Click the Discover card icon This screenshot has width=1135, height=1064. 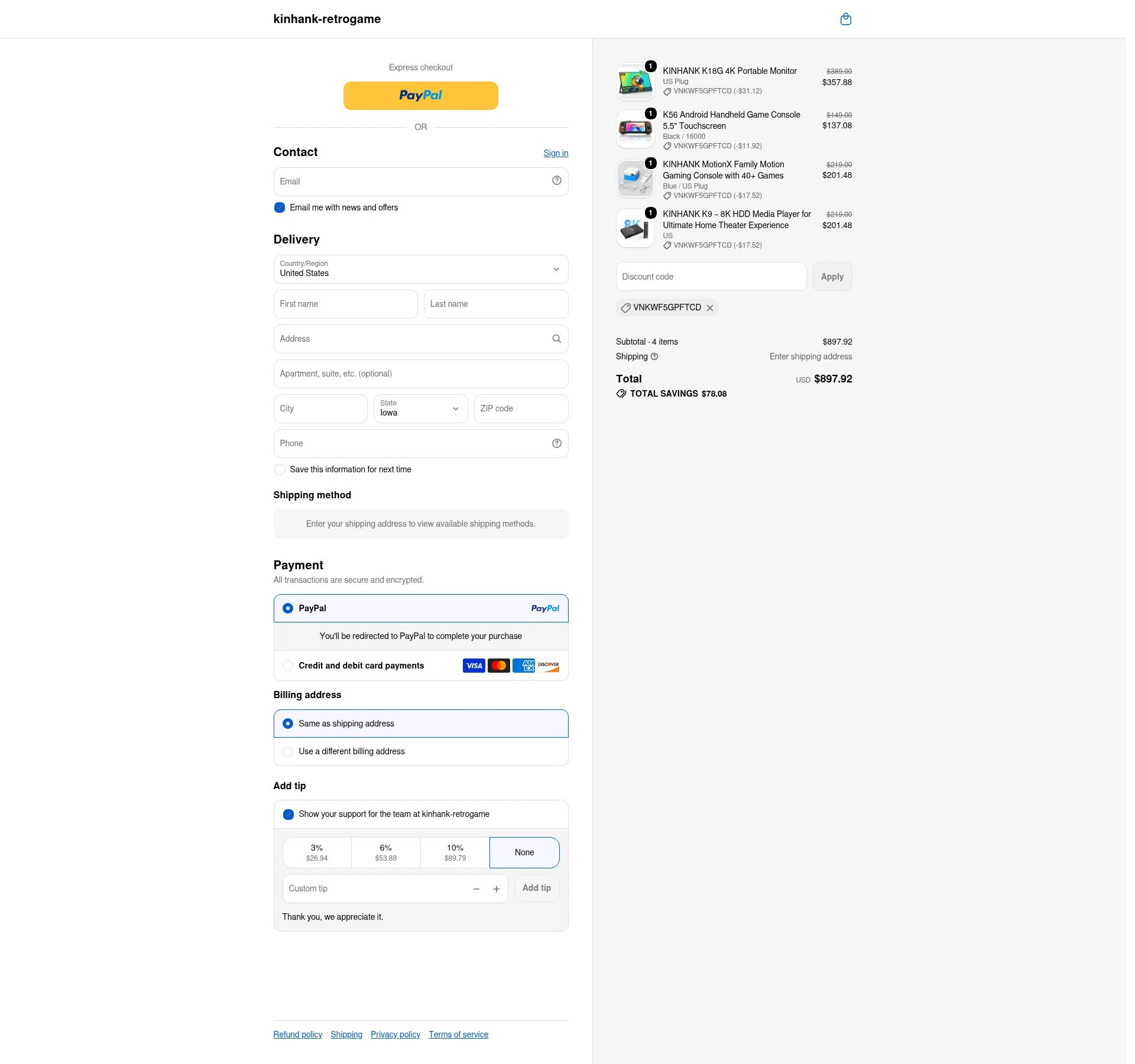[549, 666]
